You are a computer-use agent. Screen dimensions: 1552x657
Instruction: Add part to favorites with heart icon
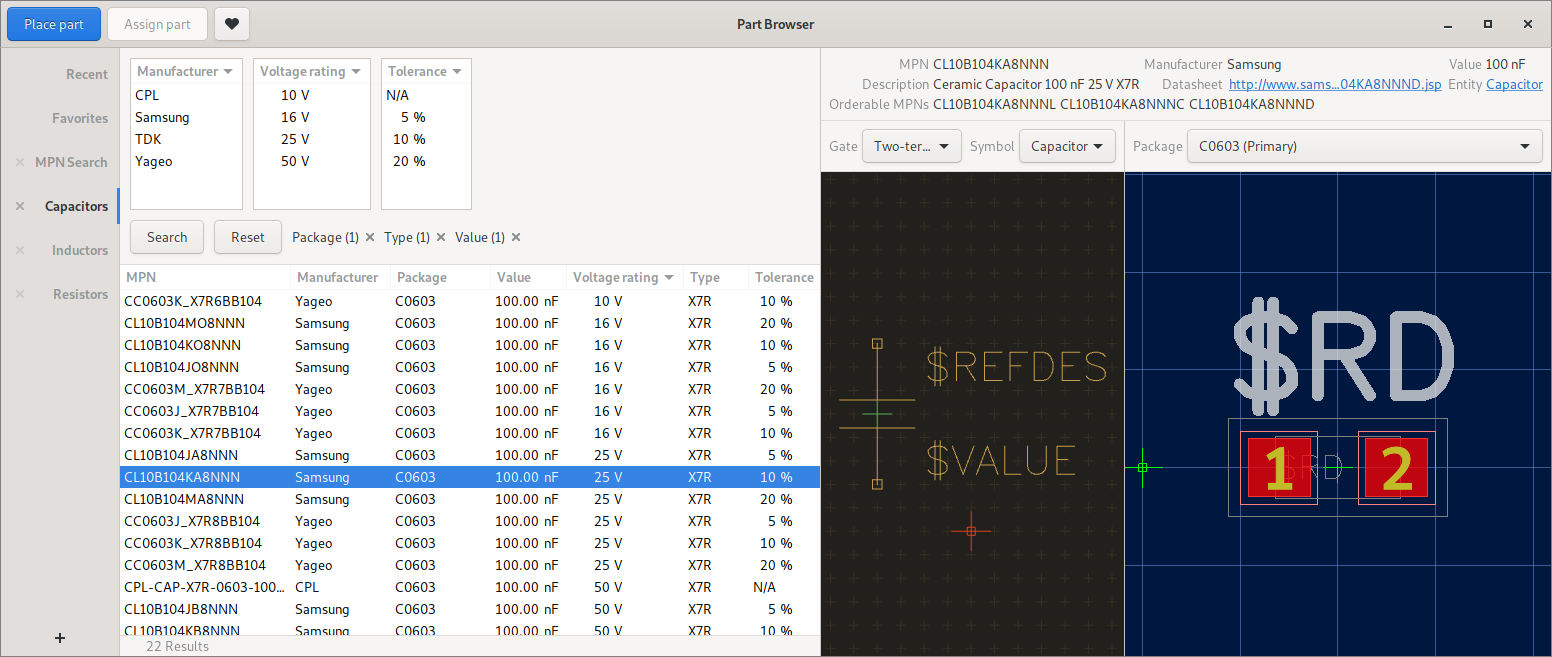coord(232,24)
